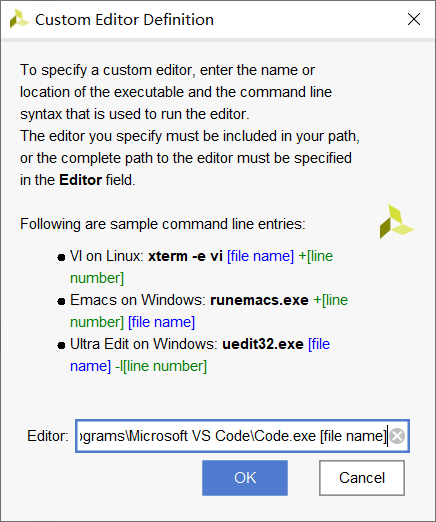Clear the Editor field with X icon
The width and height of the screenshot is (436, 522).
[397, 436]
